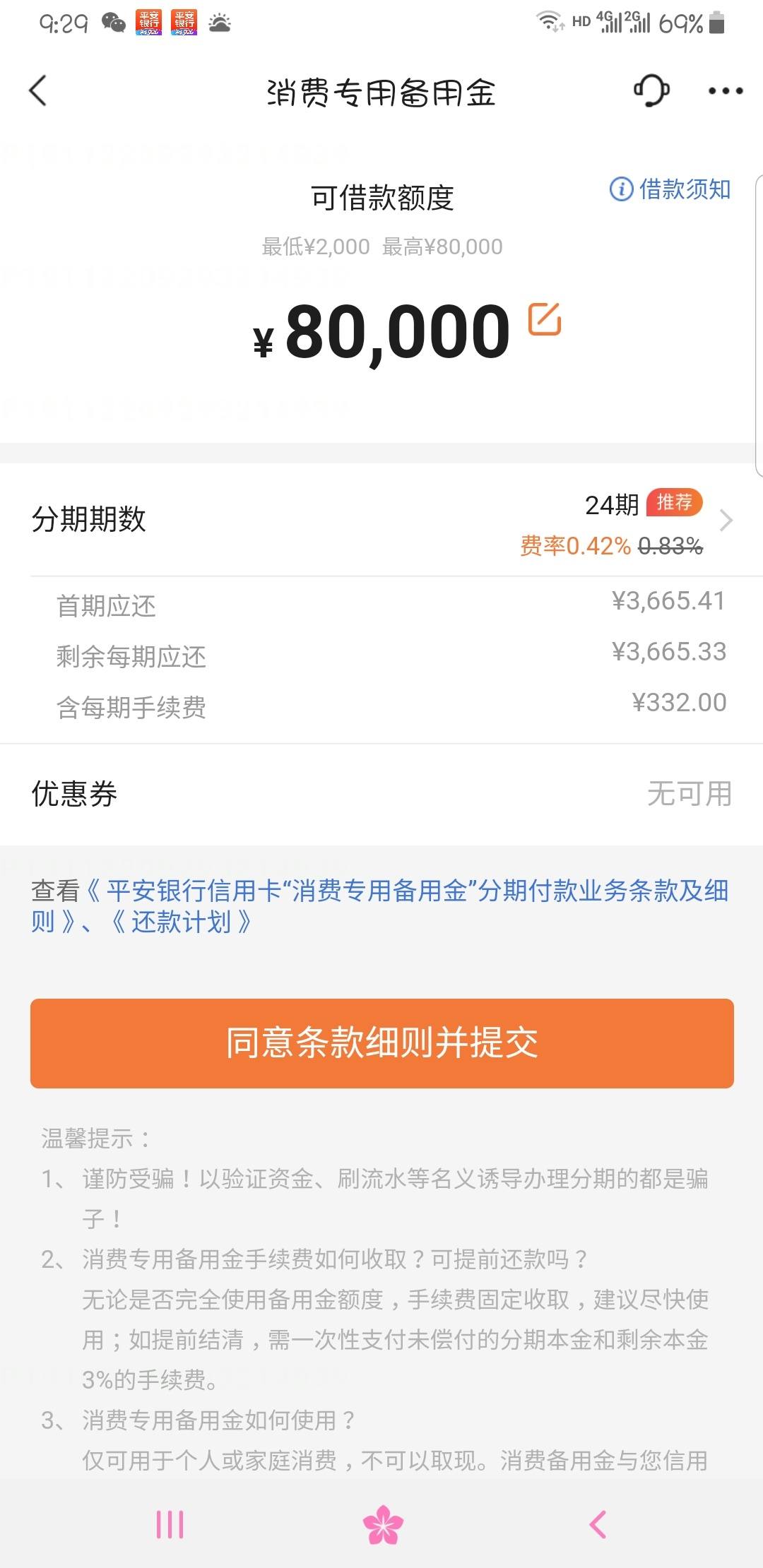Tap the ¥80,000 loan amount field
The width and height of the screenshot is (763, 1568).
[381, 331]
